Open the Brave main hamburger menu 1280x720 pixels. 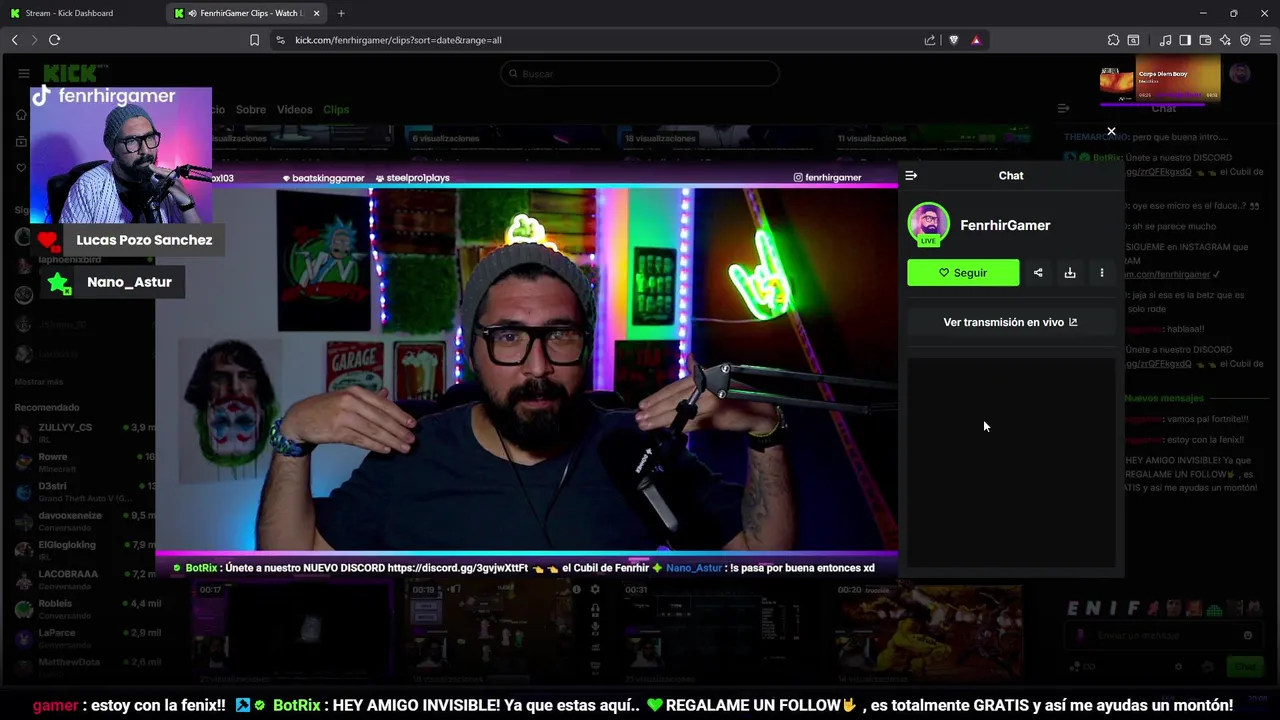click(x=1265, y=40)
